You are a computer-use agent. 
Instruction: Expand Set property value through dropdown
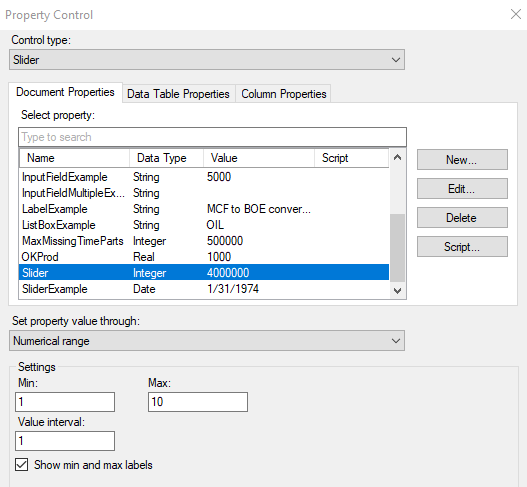click(207, 341)
